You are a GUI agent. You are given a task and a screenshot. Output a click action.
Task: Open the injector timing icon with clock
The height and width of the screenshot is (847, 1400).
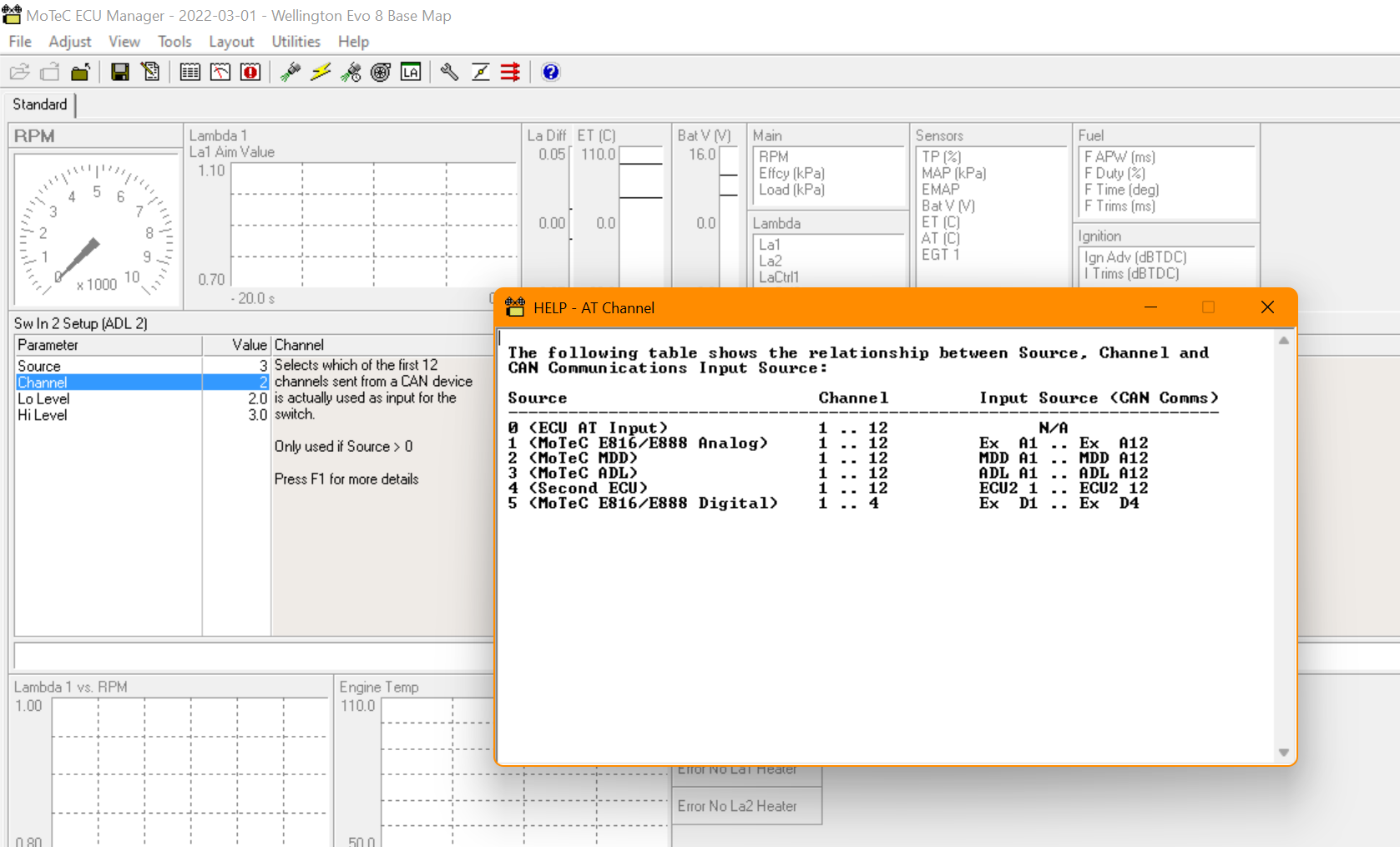coord(351,72)
